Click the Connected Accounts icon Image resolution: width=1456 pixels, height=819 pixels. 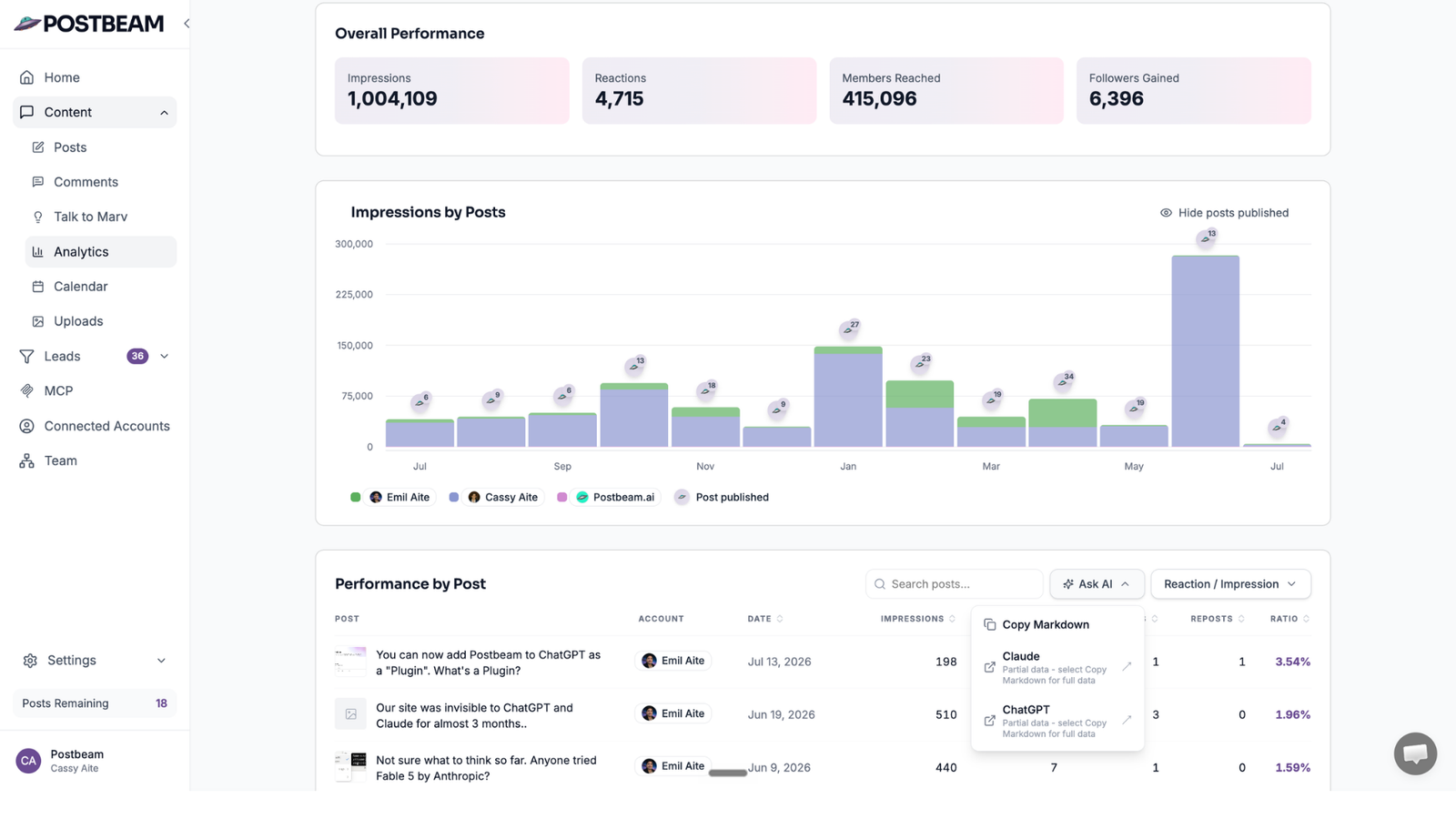coord(27,426)
